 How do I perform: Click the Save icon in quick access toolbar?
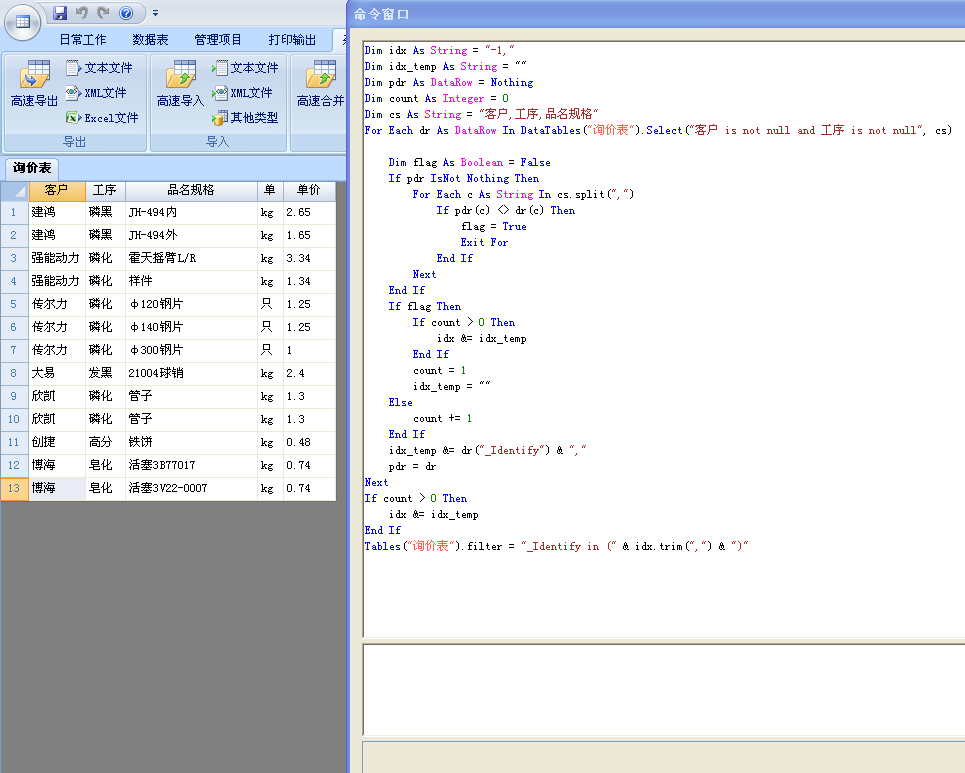(60, 13)
